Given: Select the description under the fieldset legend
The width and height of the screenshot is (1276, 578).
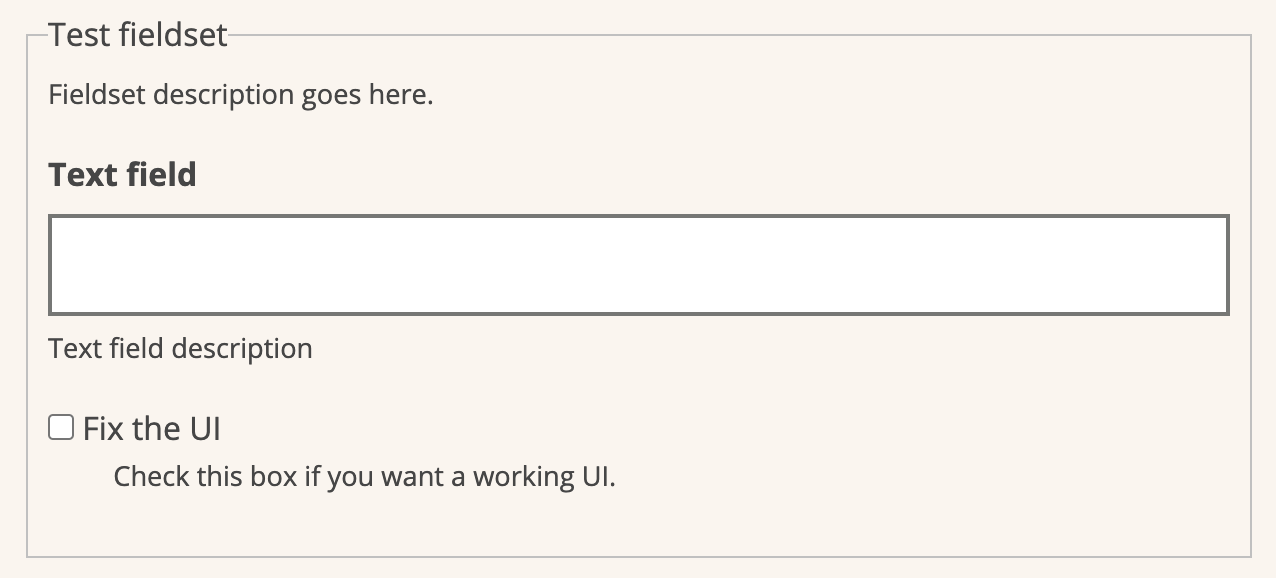Looking at the screenshot, I should [x=240, y=96].
